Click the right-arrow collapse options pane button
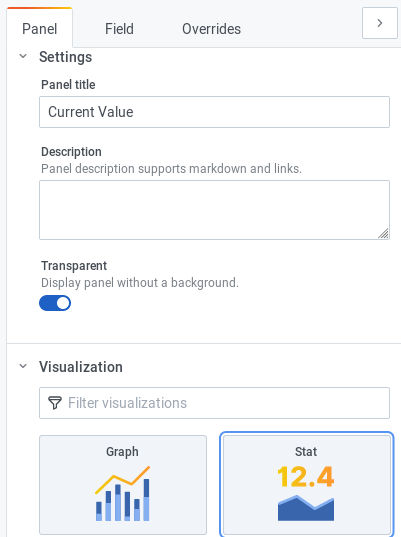Image resolution: width=401 pixels, height=537 pixels. (379, 23)
